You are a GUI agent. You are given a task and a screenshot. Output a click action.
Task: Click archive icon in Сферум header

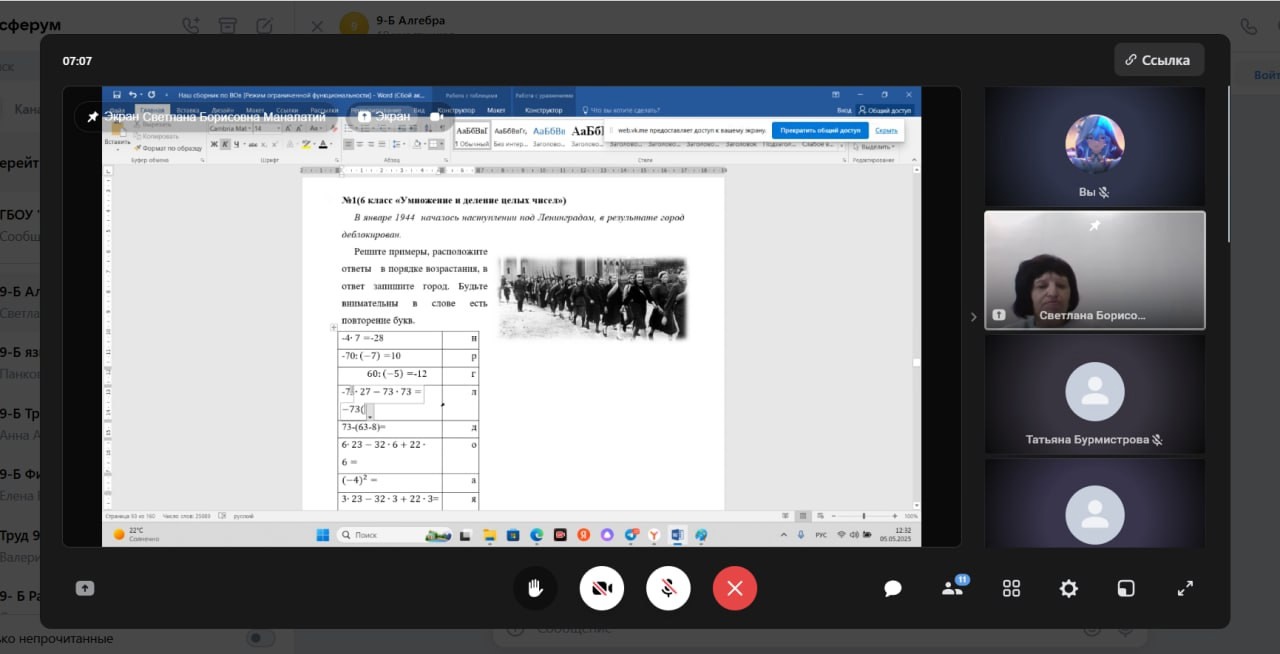click(228, 25)
